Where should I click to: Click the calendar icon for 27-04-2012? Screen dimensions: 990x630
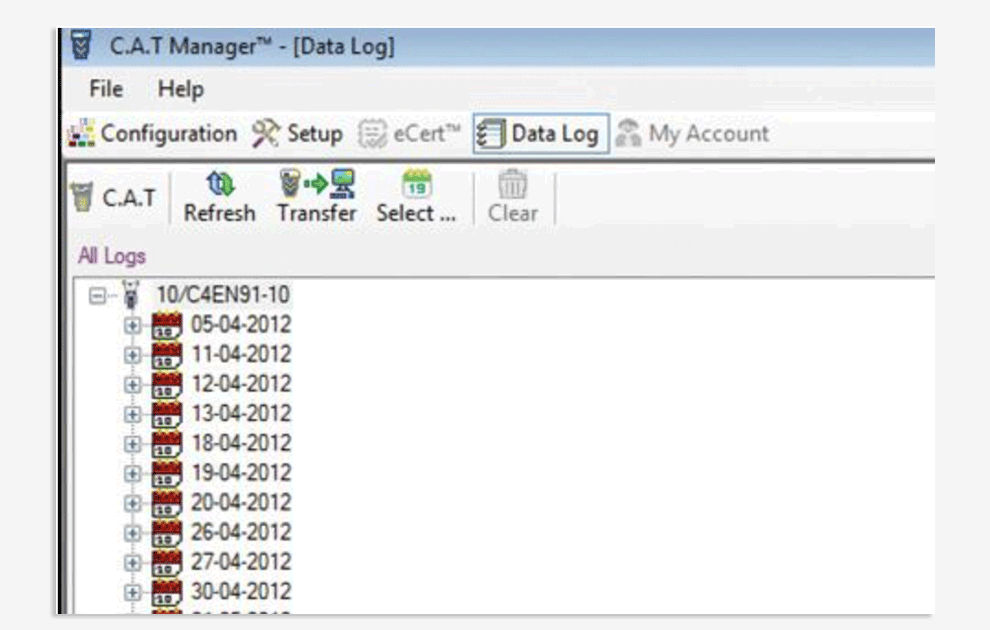pyautogui.click(x=167, y=563)
